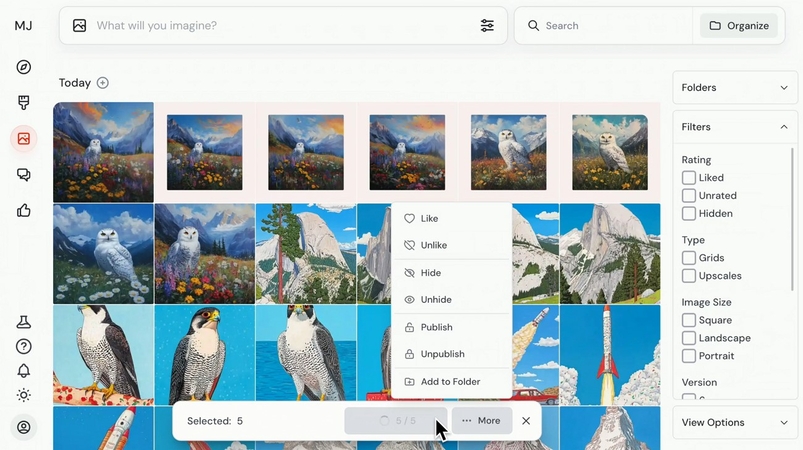Image resolution: width=803 pixels, height=450 pixels.
Task: Open the chat rooms icon in sidebar
Action: (24, 175)
